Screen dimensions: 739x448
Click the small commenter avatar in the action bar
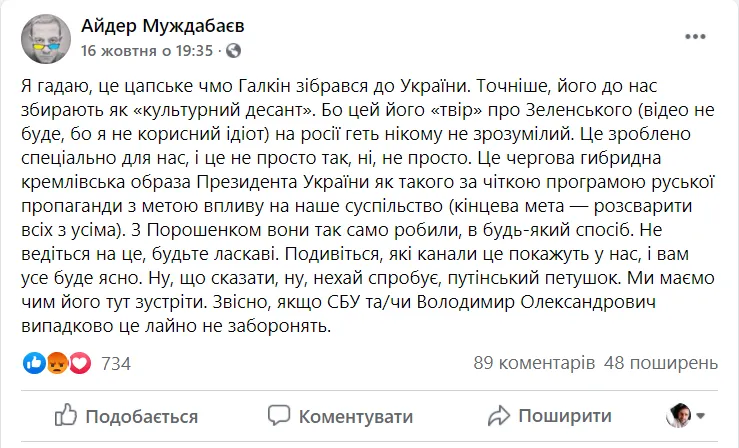click(x=680, y=415)
